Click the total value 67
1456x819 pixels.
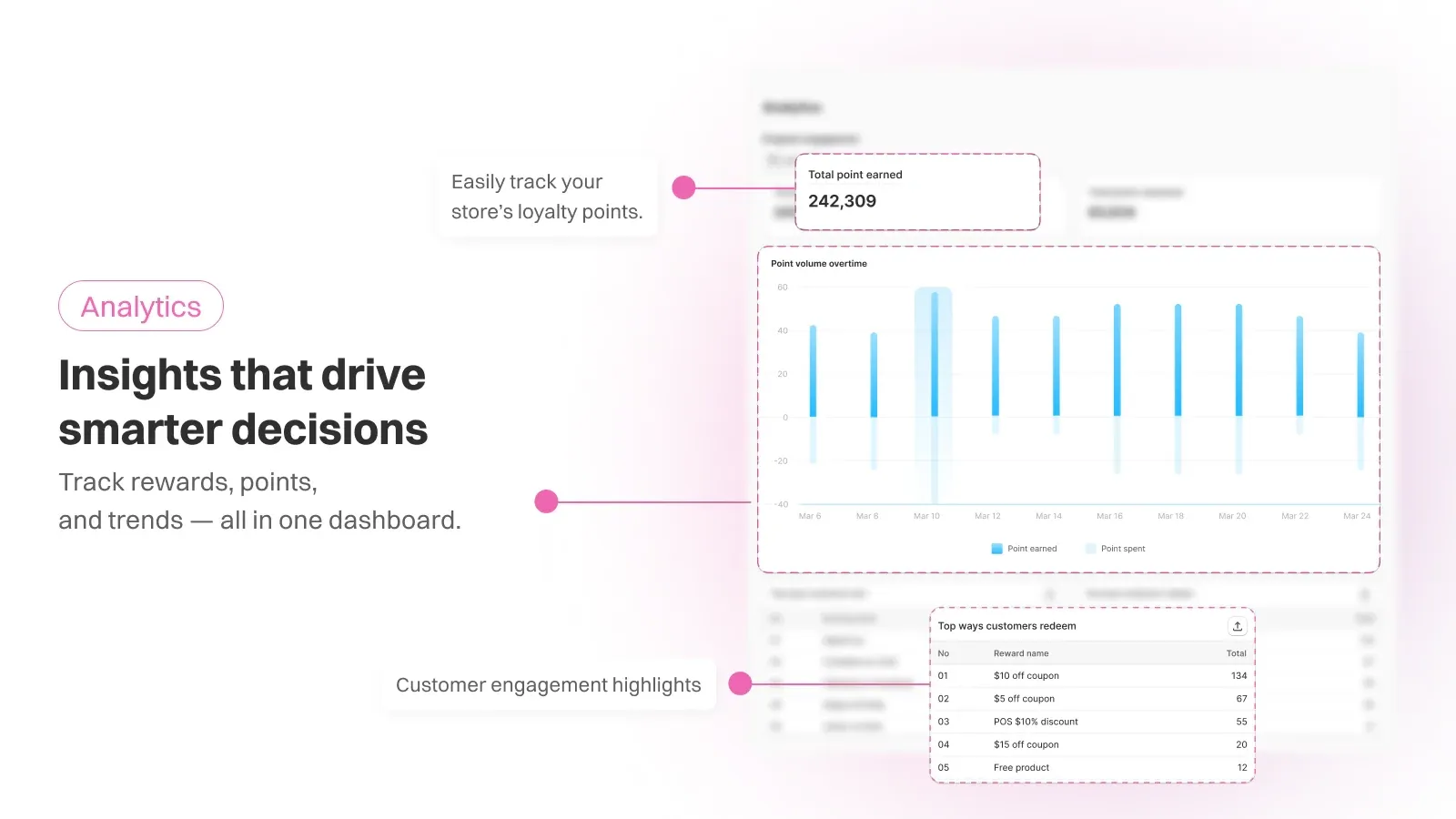pyautogui.click(x=1241, y=699)
